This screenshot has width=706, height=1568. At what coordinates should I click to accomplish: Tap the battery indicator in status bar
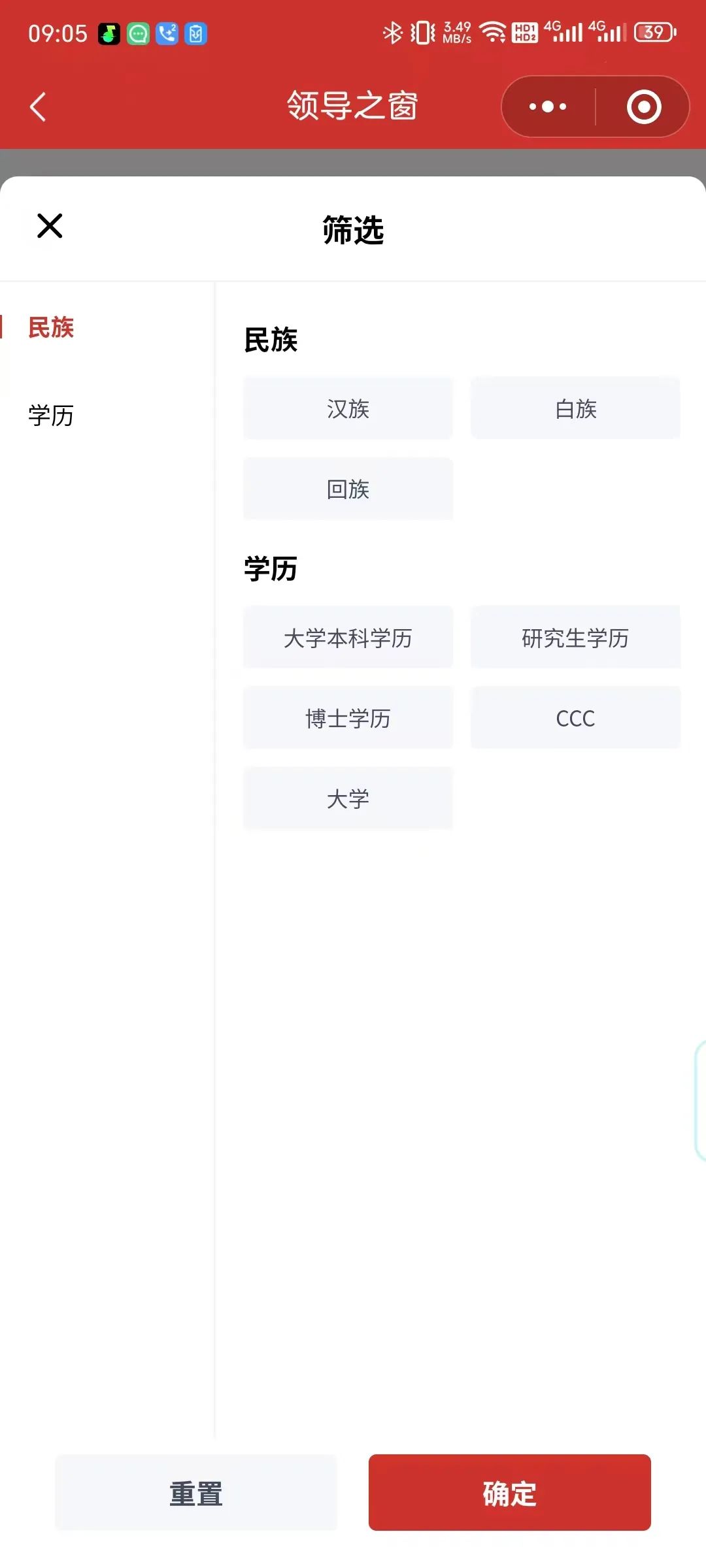(x=655, y=32)
